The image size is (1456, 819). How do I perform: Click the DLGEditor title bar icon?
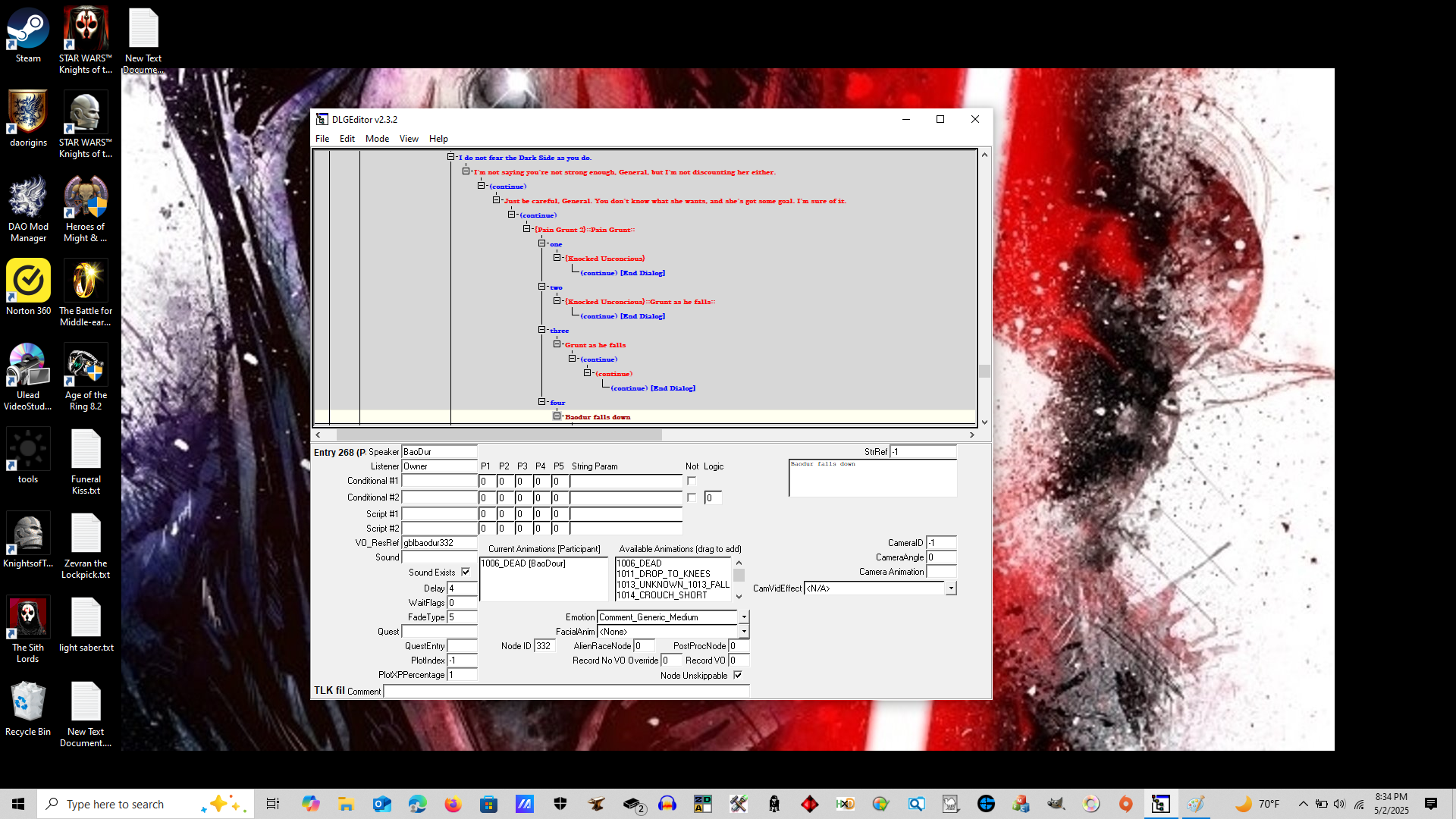322,119
